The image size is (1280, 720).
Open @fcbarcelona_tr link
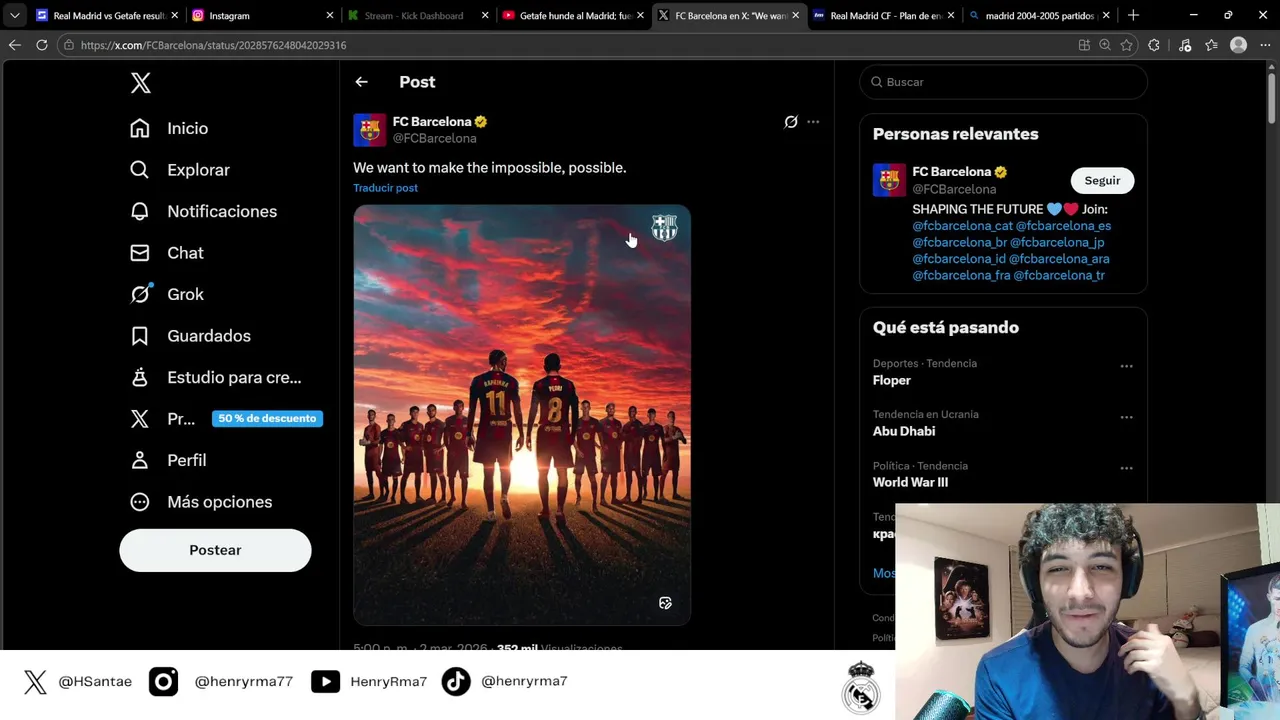1059,275
